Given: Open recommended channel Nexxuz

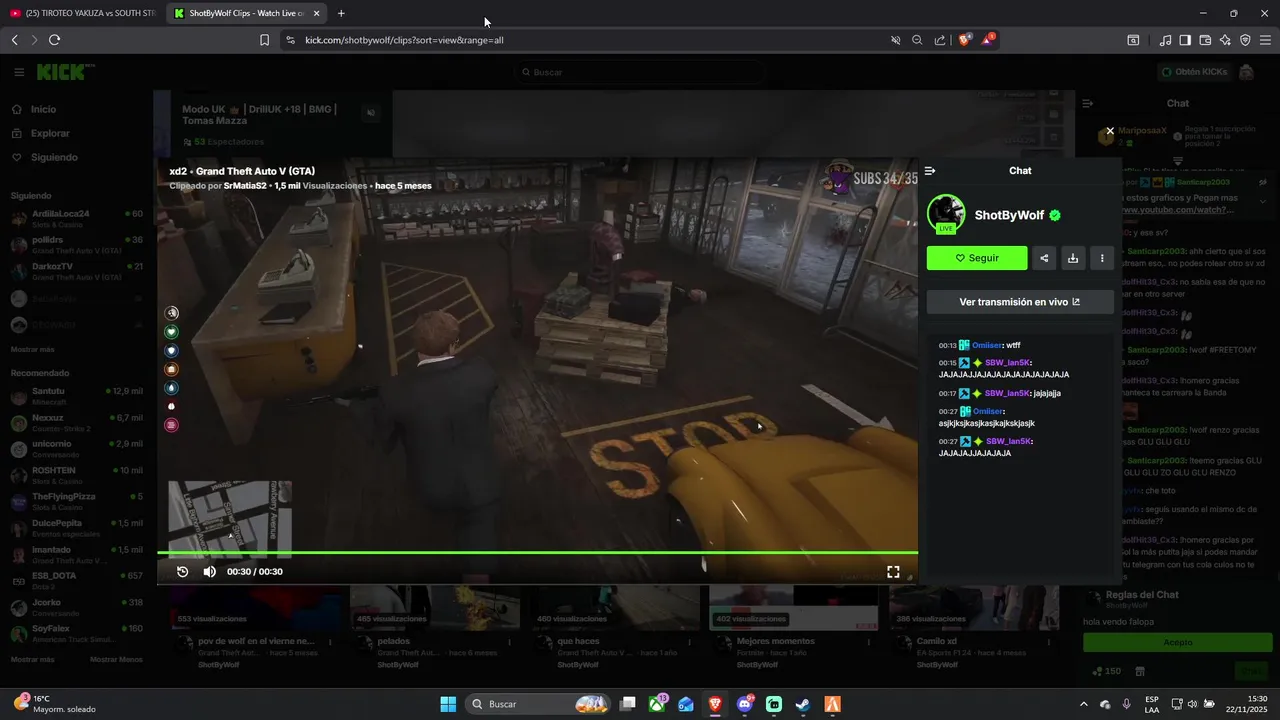Looking at the screenshot, I should click(x=76, y=422).
